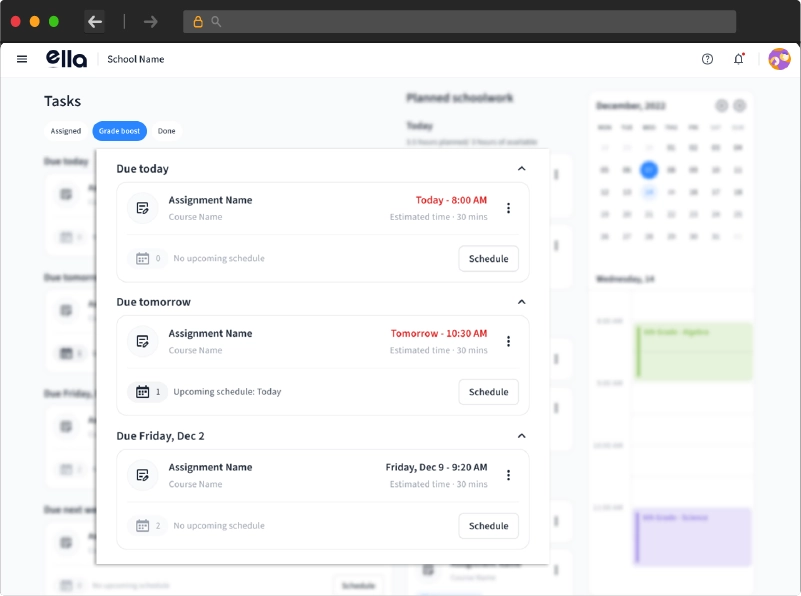Image resolution: width=801 pixels, height=596 pixels.
Task: Open the user profile avatar
Action: pyautogui.click(x=779, y=59)
